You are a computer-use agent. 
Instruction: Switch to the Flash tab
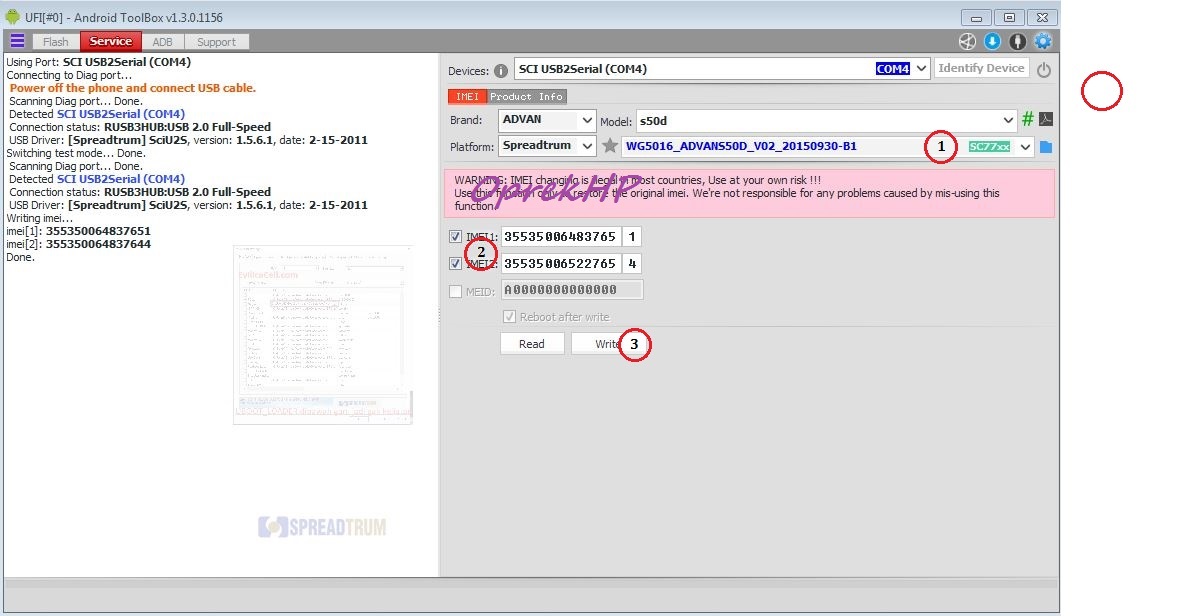tap(55, 42)
